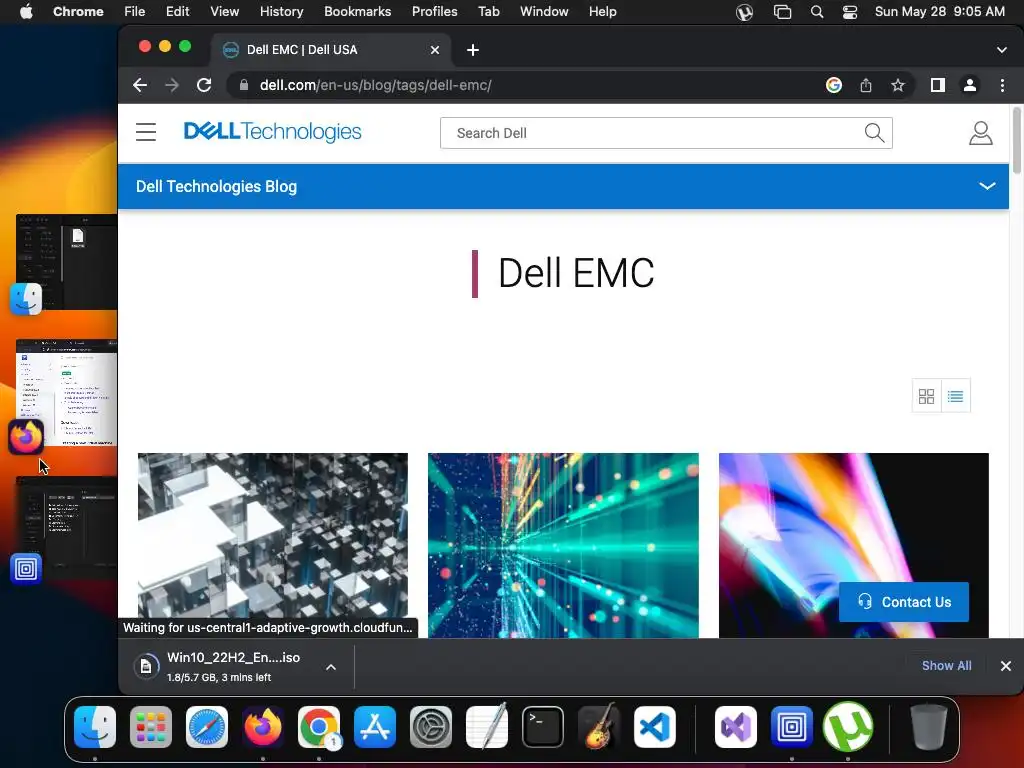This screenshot has width=1024, height=768.
Task: Click the Stage Manager Finder window thumbnail
Action: point(67,261)
